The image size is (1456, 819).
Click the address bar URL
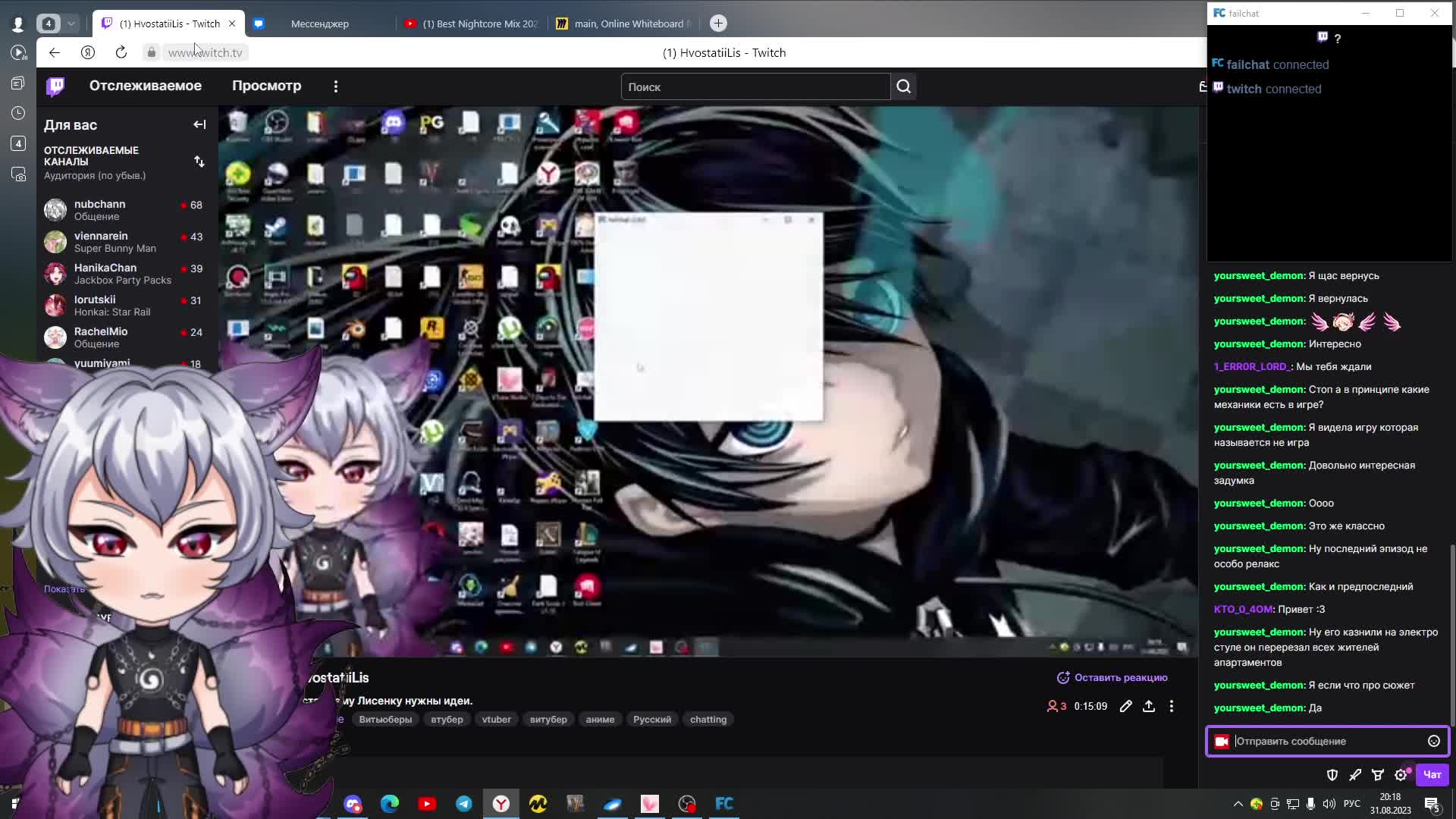(206, 52)
